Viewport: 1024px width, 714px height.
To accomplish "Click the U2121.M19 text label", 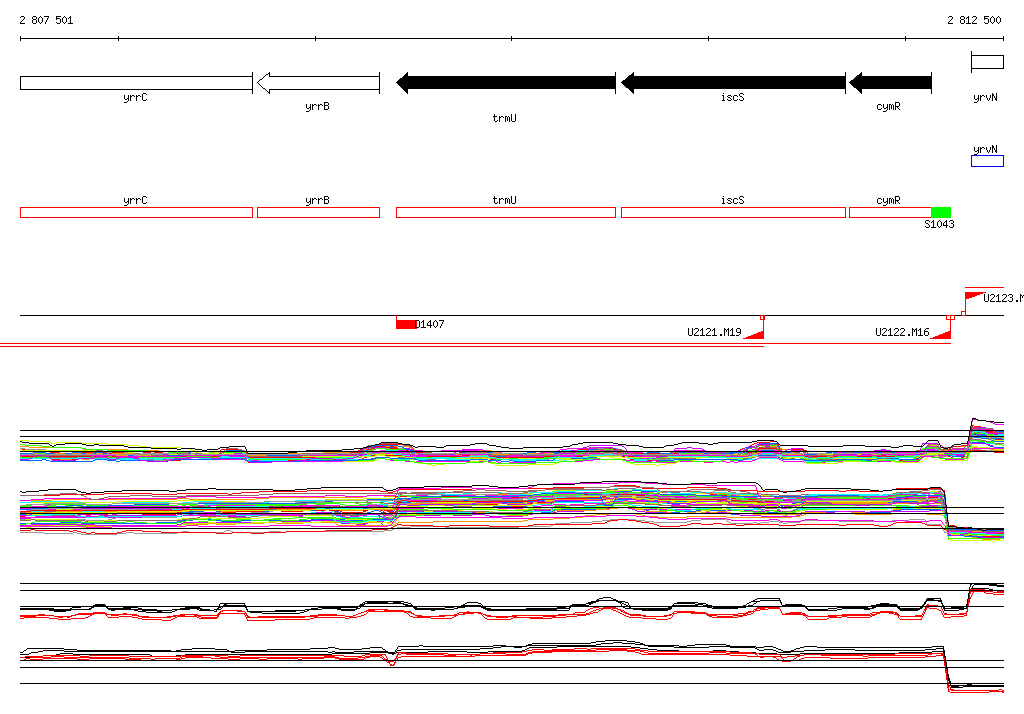I will pos(714,333).
